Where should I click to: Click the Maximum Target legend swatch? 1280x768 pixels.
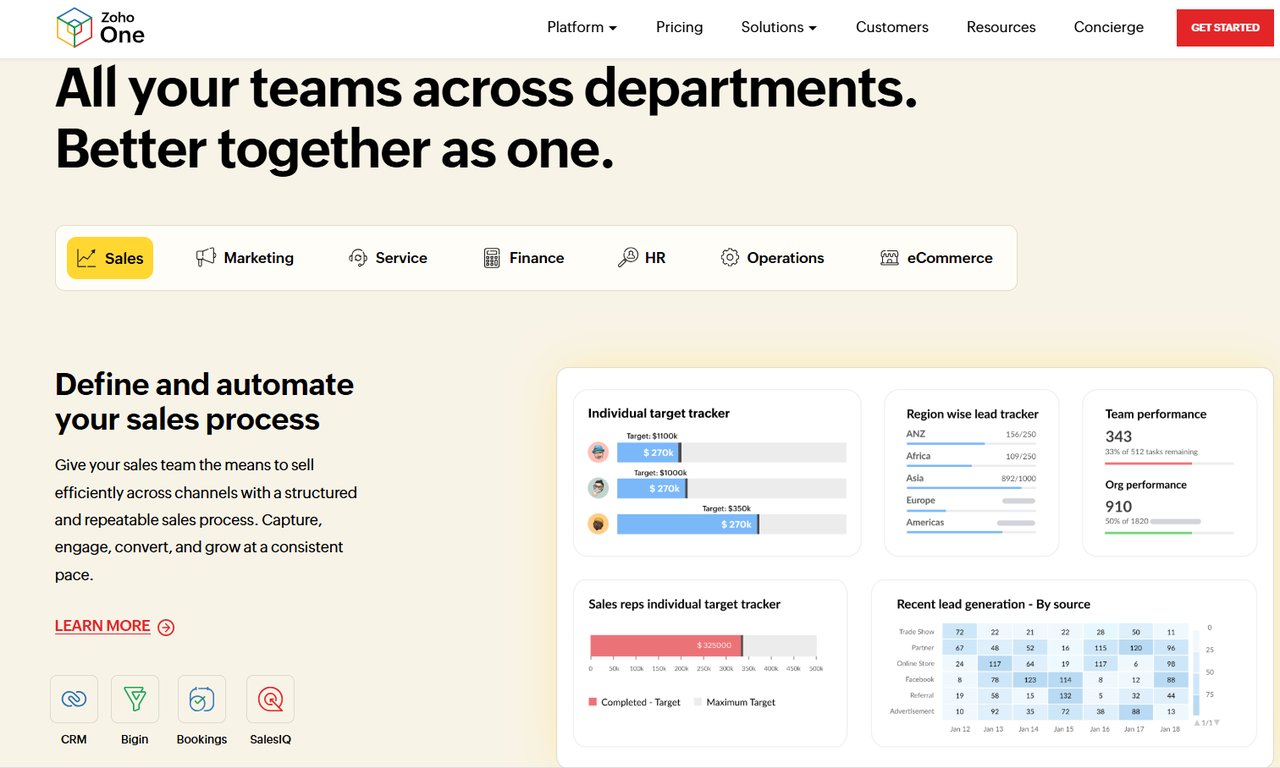[x=698, y=702]
